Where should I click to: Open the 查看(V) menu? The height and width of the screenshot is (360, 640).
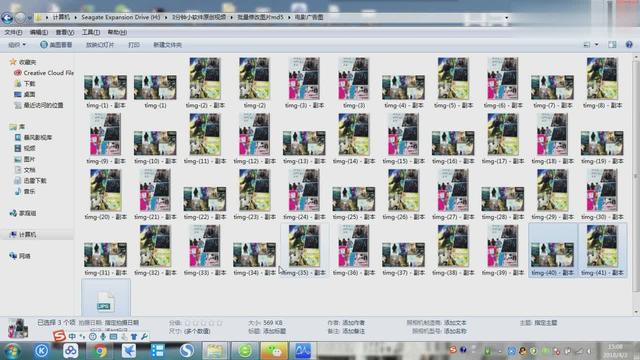click(64, 32)
